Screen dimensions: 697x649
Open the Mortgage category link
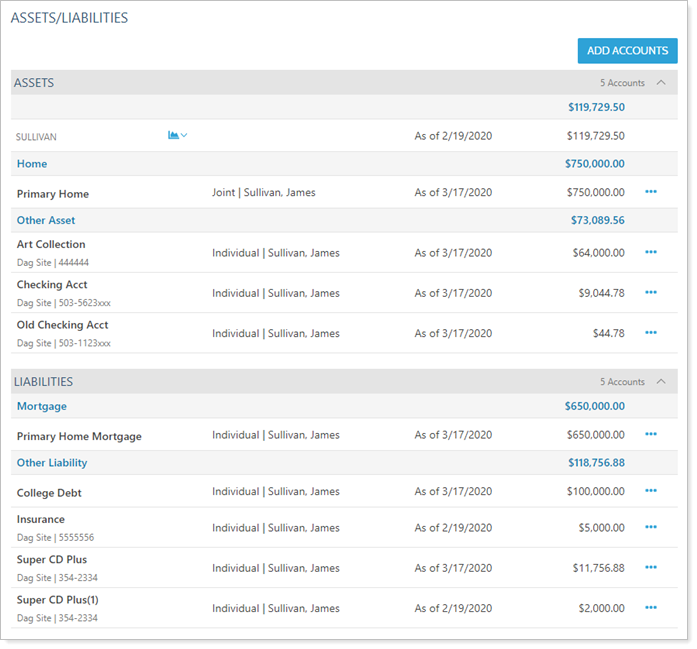click(42, 407)
